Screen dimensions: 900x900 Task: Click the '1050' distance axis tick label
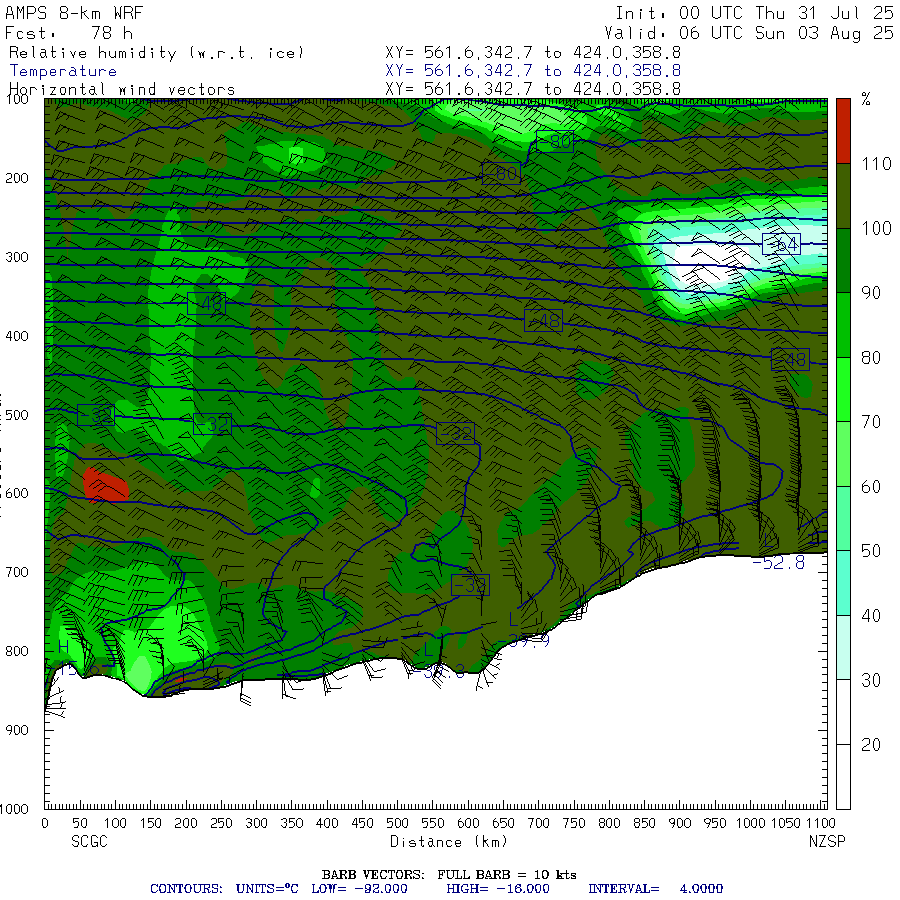[x=786, y=823]
